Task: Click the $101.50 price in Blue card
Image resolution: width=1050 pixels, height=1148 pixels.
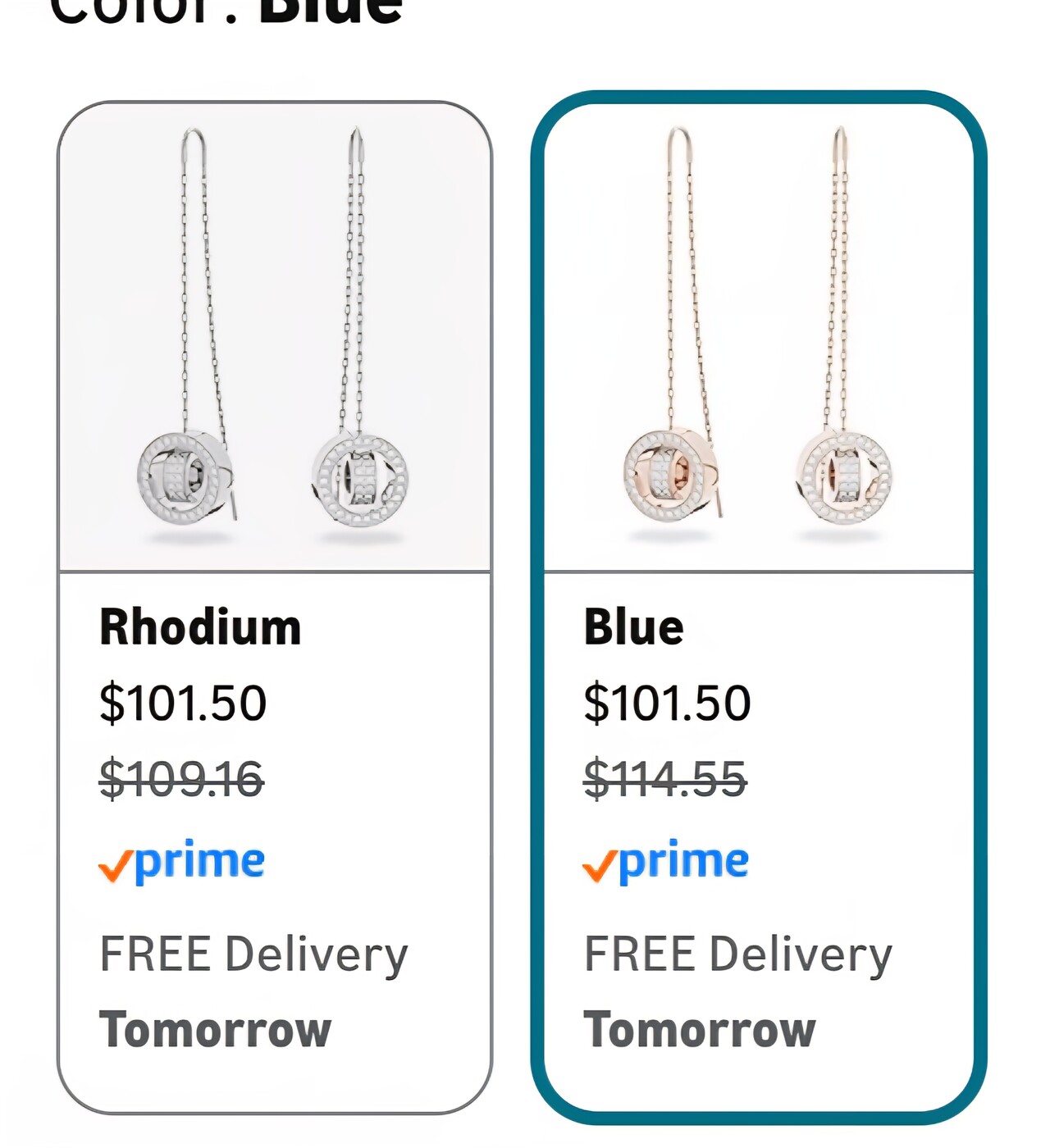Action: pyautogui.click(x=667, y=704)
